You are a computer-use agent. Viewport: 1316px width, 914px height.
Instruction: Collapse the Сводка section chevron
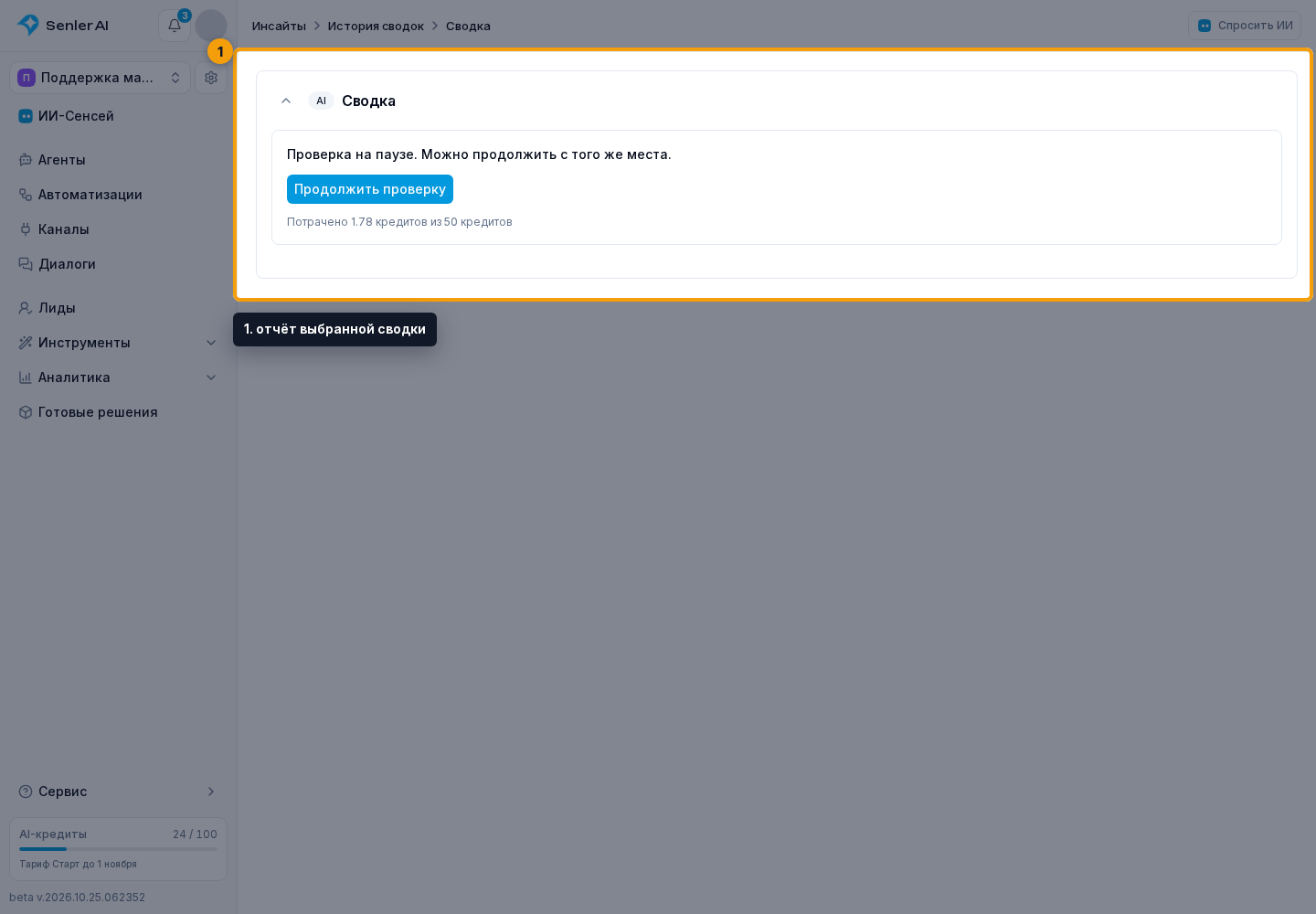click(286, 101)
